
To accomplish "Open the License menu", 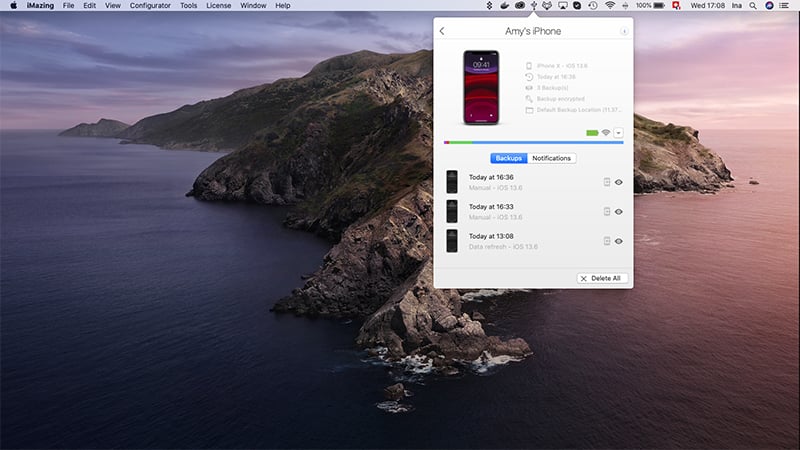I will pos(218,6).
